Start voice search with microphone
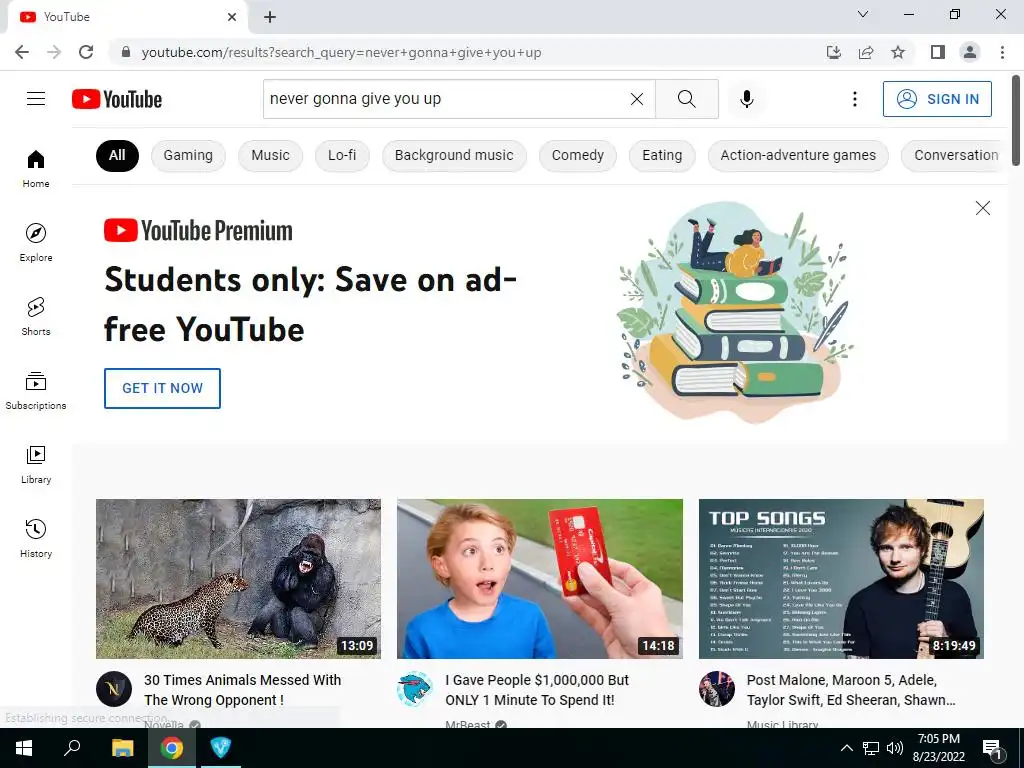This screenshot has width=1024, height=768. click(x=746, y=99)
